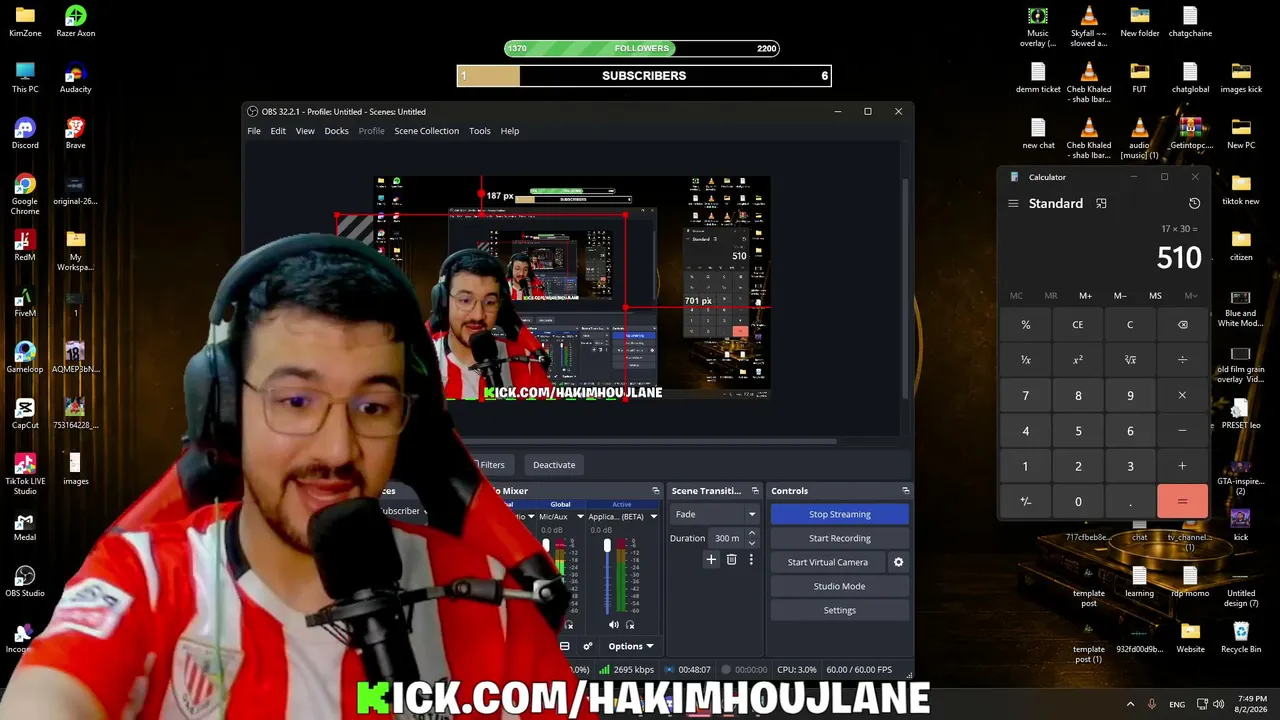Open the Scene Collection menu

pyautogui.click(x=426, y=131)
